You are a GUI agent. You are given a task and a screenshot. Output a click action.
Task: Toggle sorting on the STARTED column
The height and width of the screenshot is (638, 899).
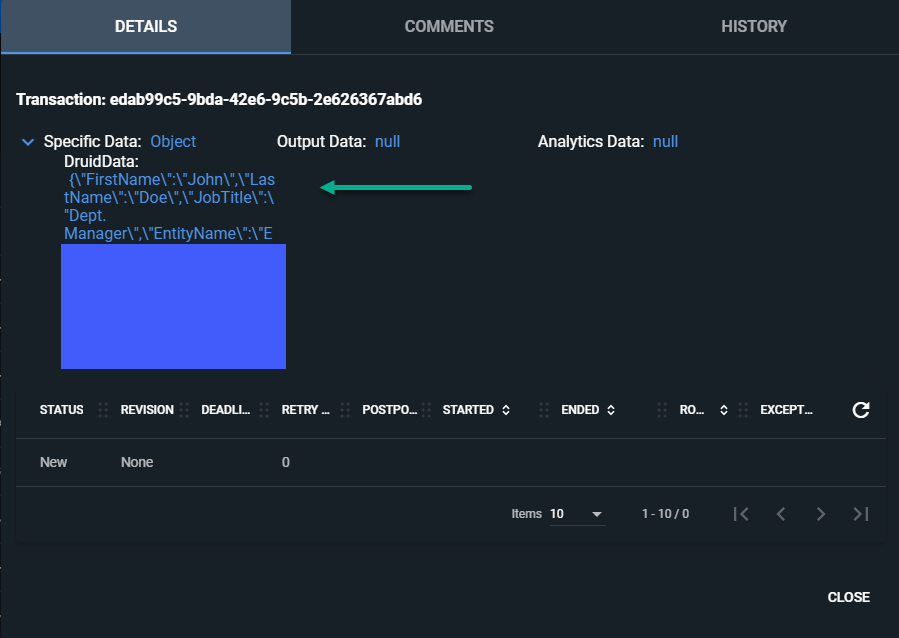[506, 409]
